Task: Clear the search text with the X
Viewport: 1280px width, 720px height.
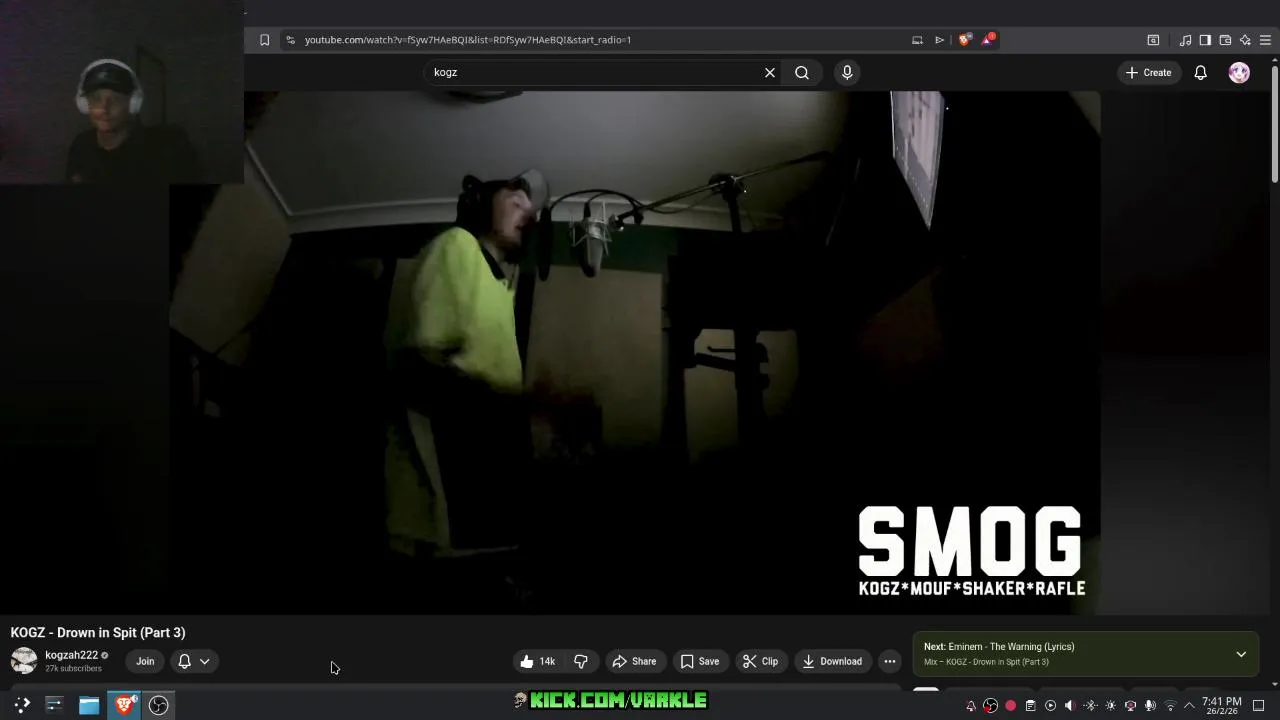Action: coord(770,72)
